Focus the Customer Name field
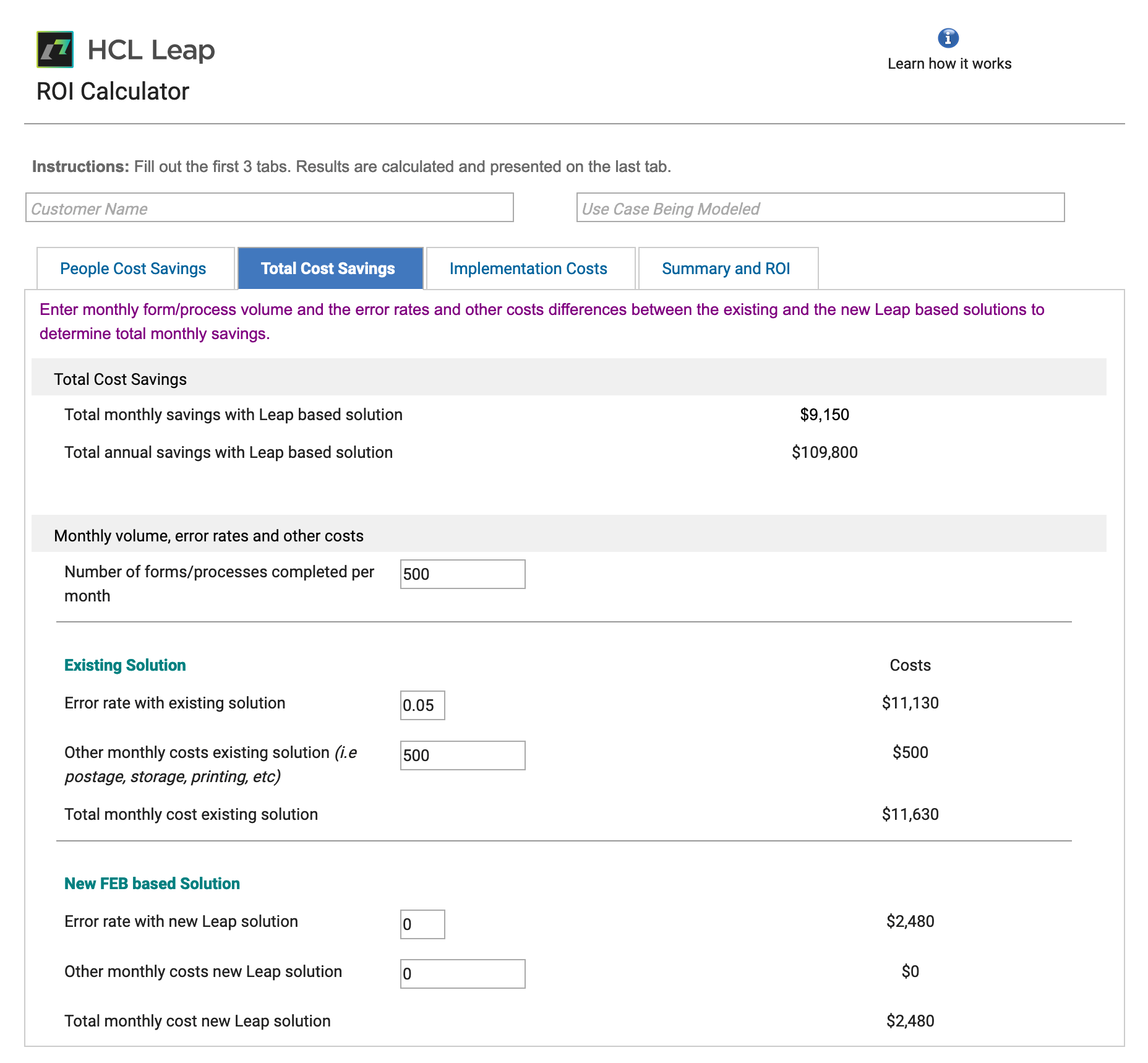1148x1063 pixels. coord(270,208)
